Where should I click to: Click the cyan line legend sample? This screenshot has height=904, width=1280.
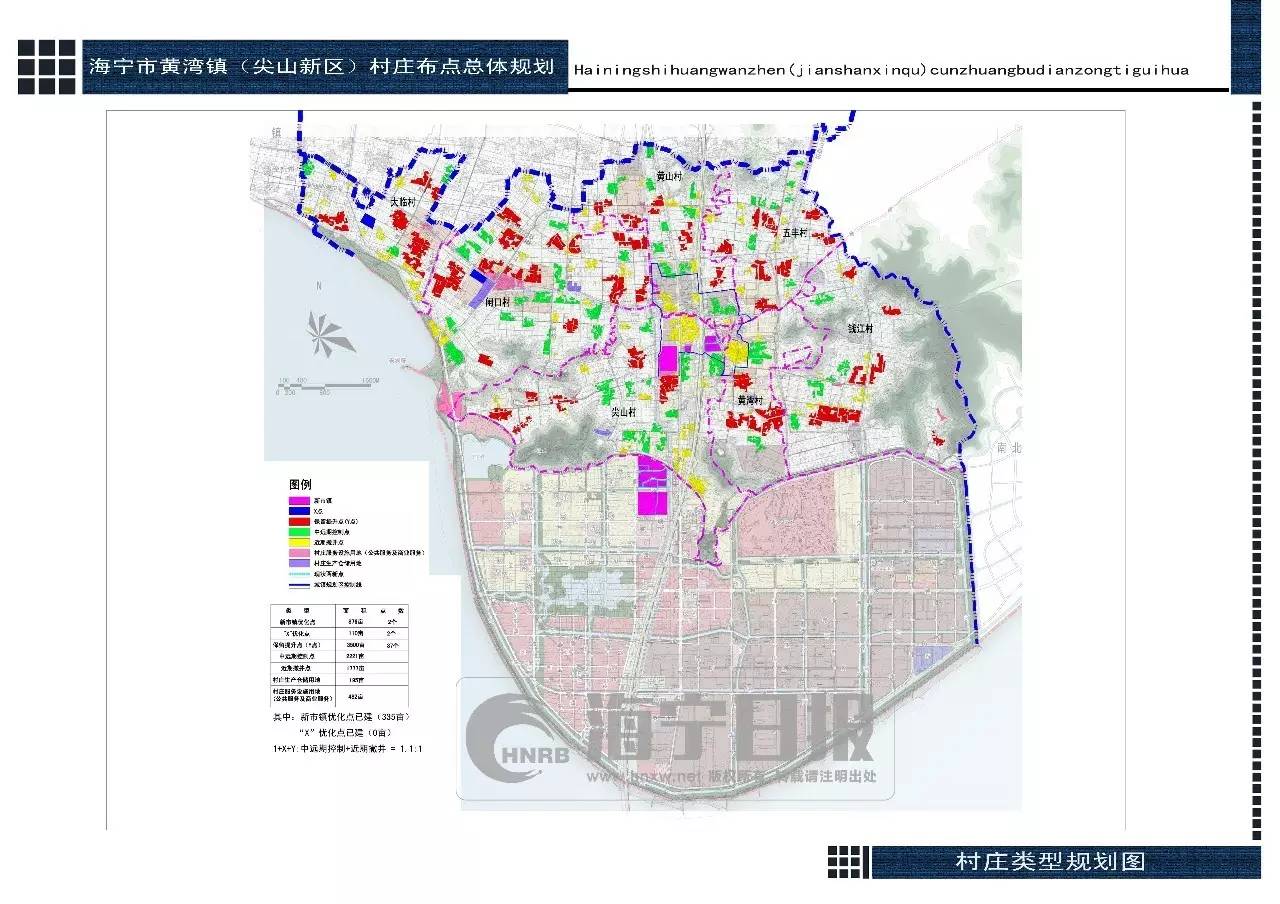pyautogui.click(x=299, y=573)
